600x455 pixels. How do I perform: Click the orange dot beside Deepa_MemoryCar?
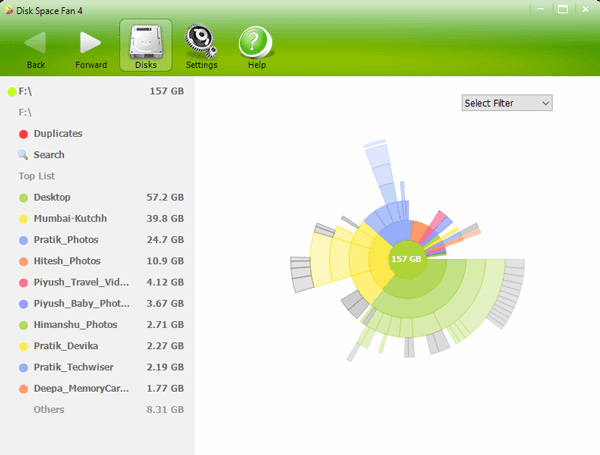coord(23,388)
